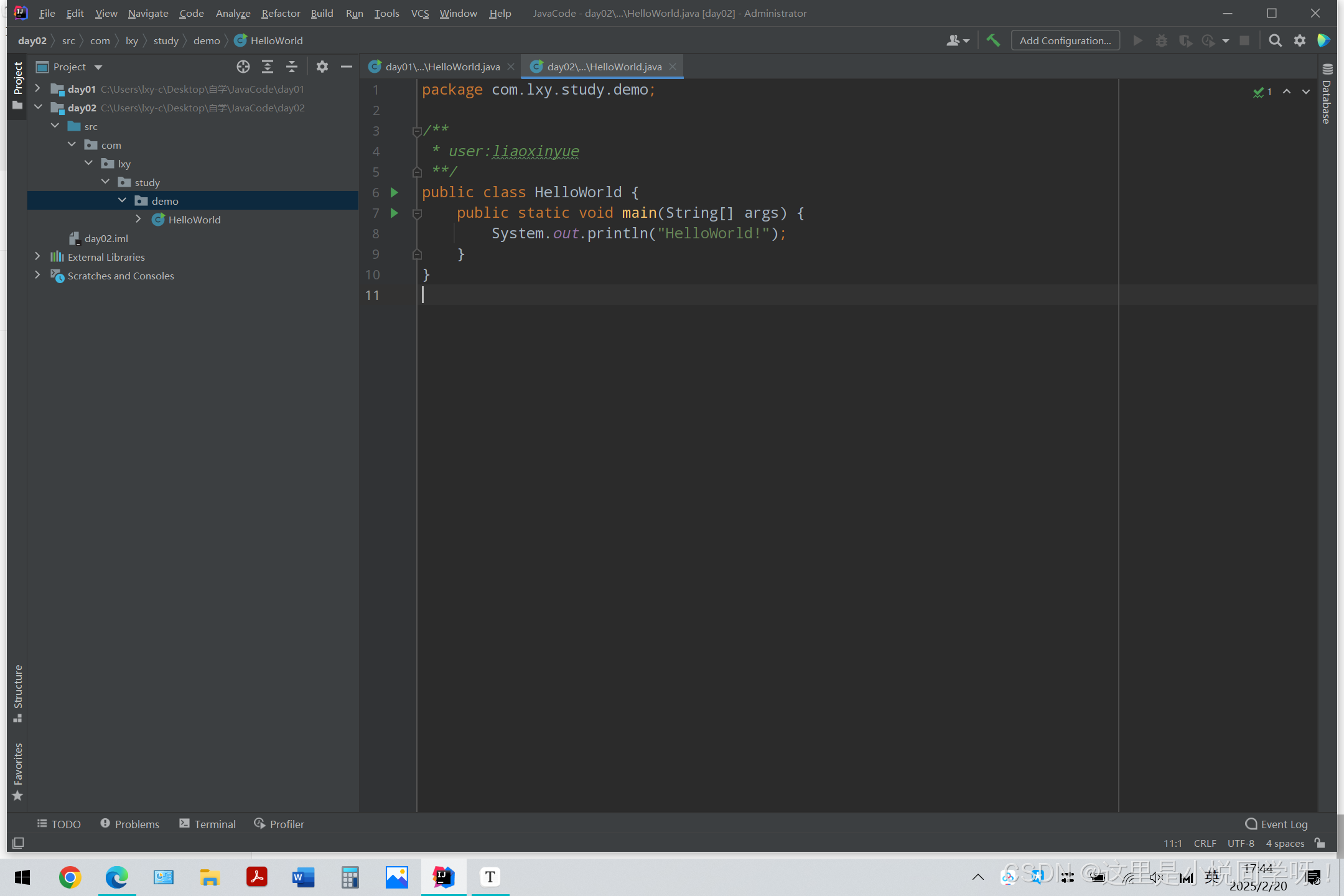Hide the Project tool window with the minus icon
Image resolution: width=1344 pixels, height=896 pixels.
click(347, 67)
